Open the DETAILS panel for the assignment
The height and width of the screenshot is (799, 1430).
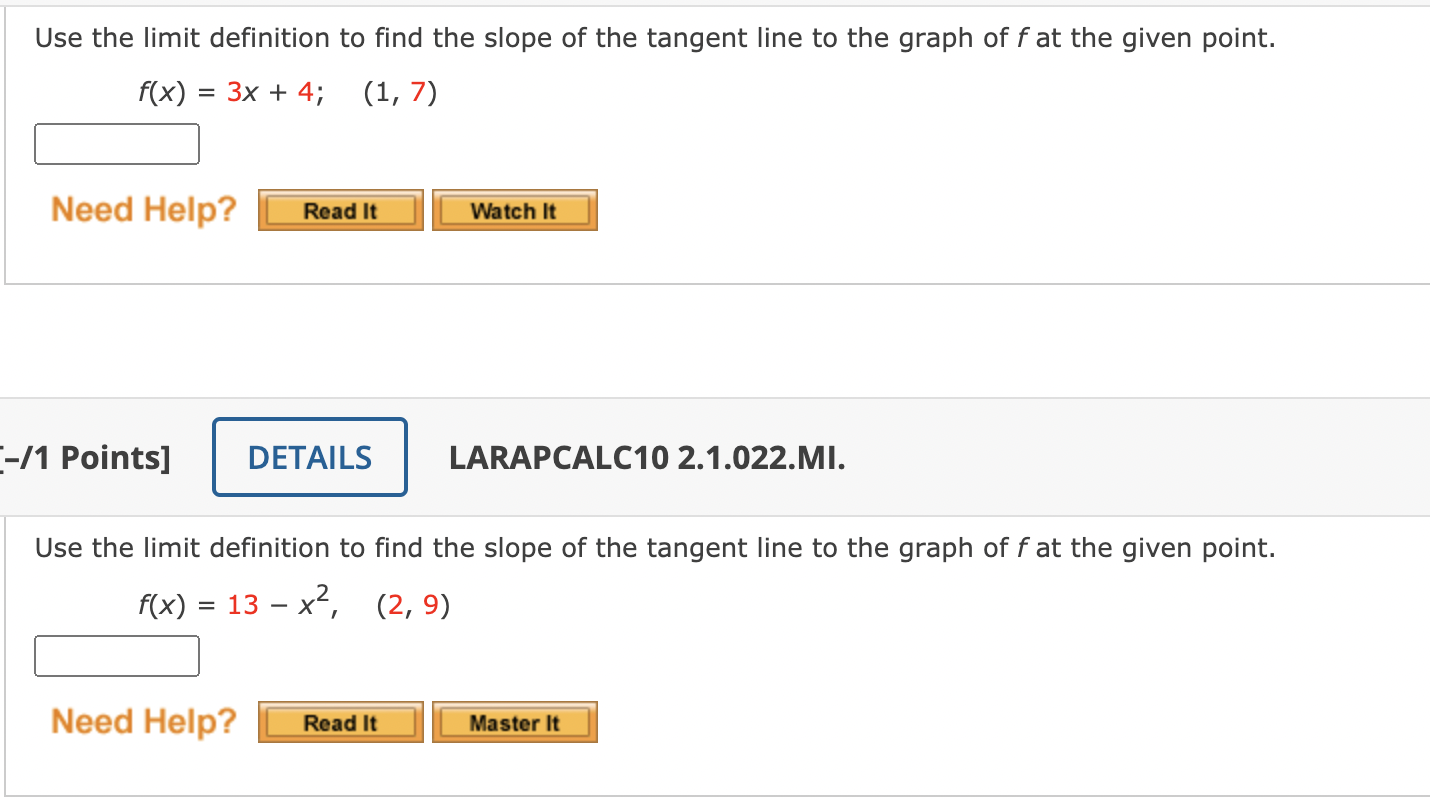pyautogui.click(x=309, y=457)
